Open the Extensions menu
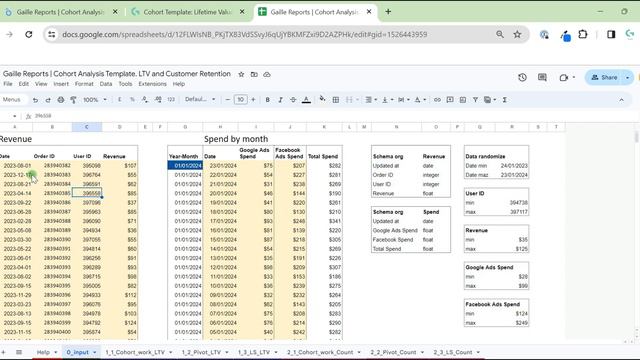 (152, 84)
